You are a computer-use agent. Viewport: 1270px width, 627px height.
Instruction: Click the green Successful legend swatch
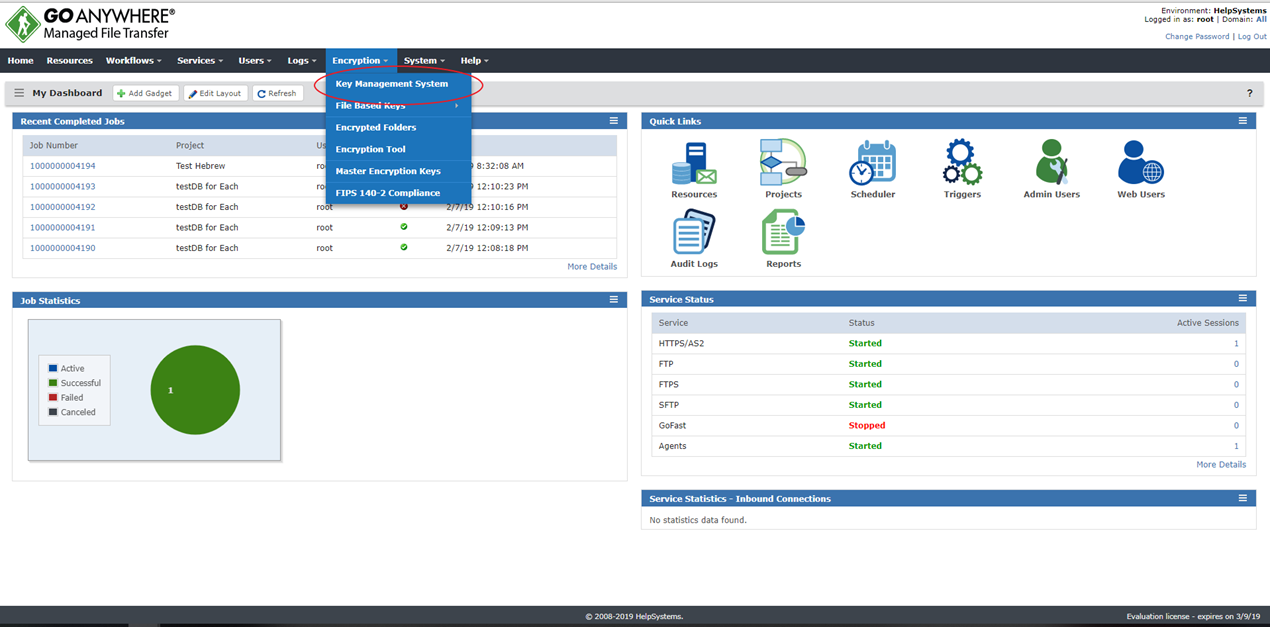tap(53, 383)
